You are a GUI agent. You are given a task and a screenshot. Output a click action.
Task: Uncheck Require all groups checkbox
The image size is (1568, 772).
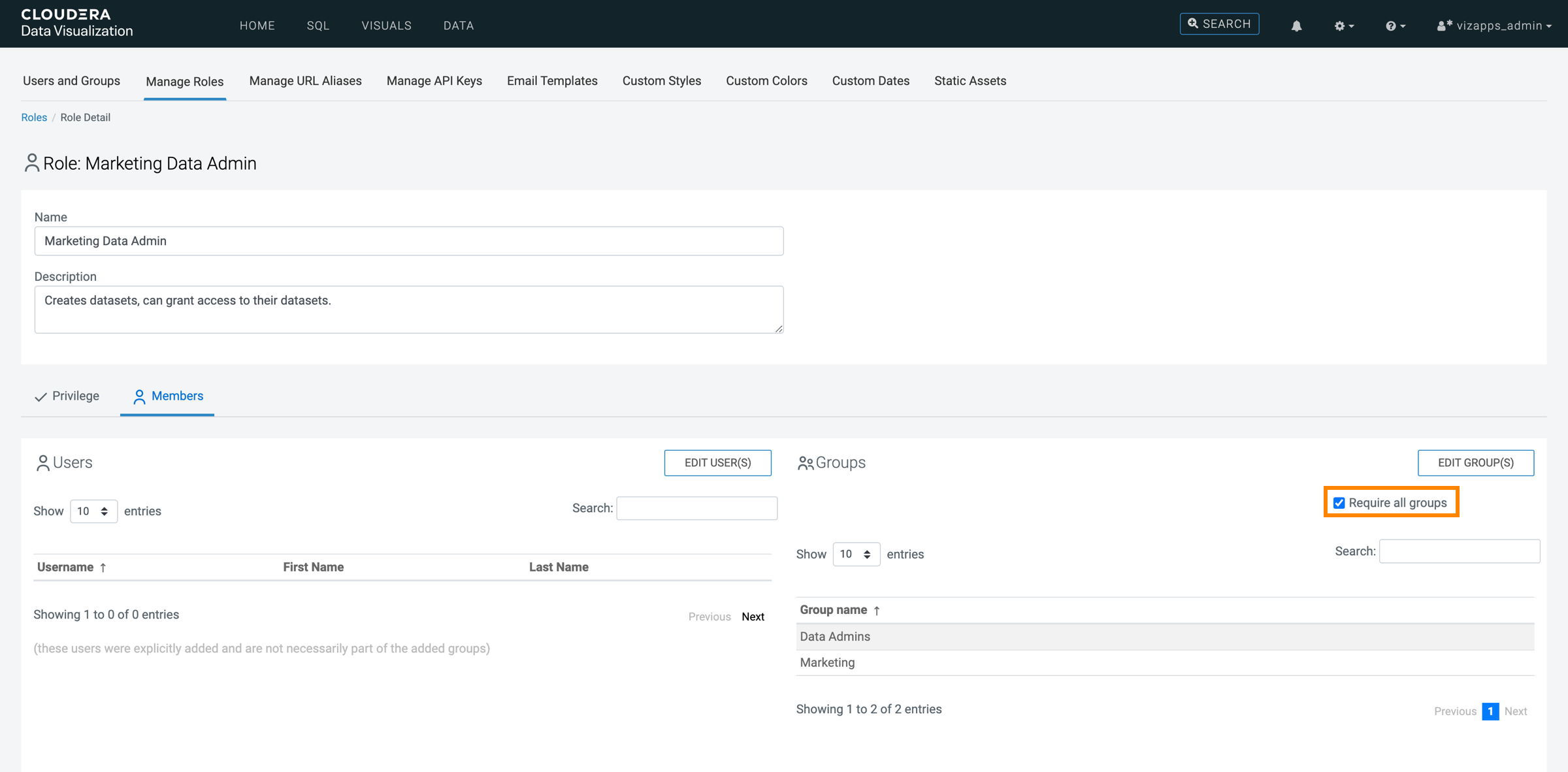click(1339, 503)
